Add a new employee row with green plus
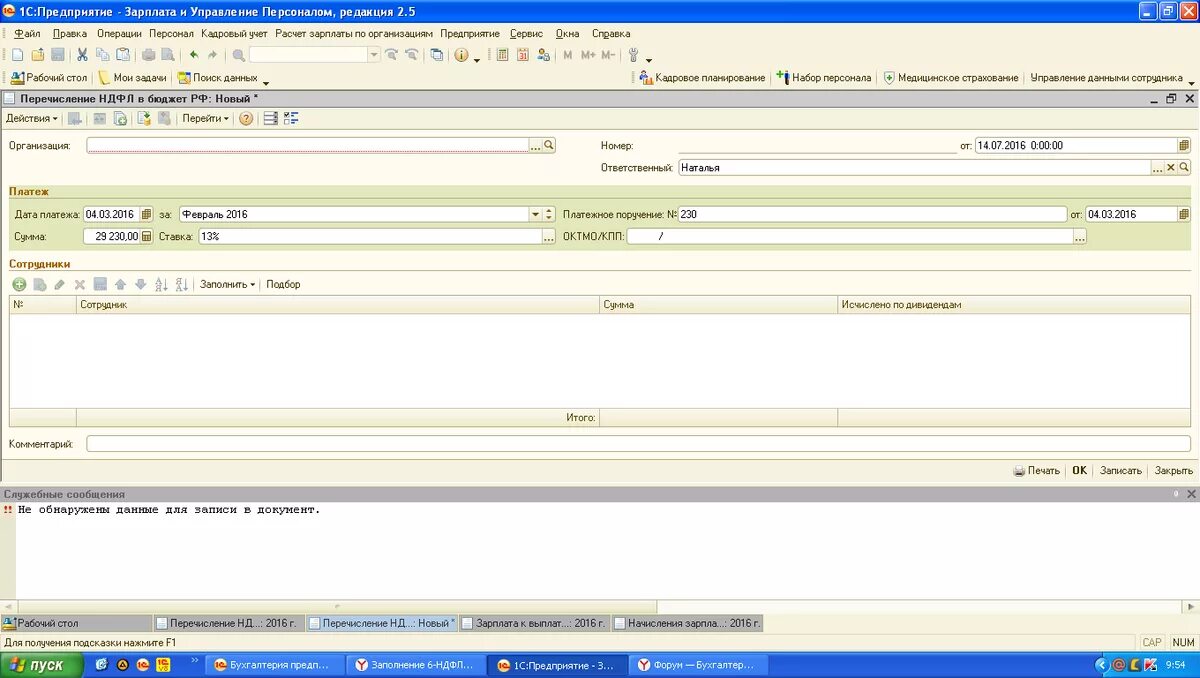Image resolution: width=1200 pixels, height=678 pixels. pos(19,284)
